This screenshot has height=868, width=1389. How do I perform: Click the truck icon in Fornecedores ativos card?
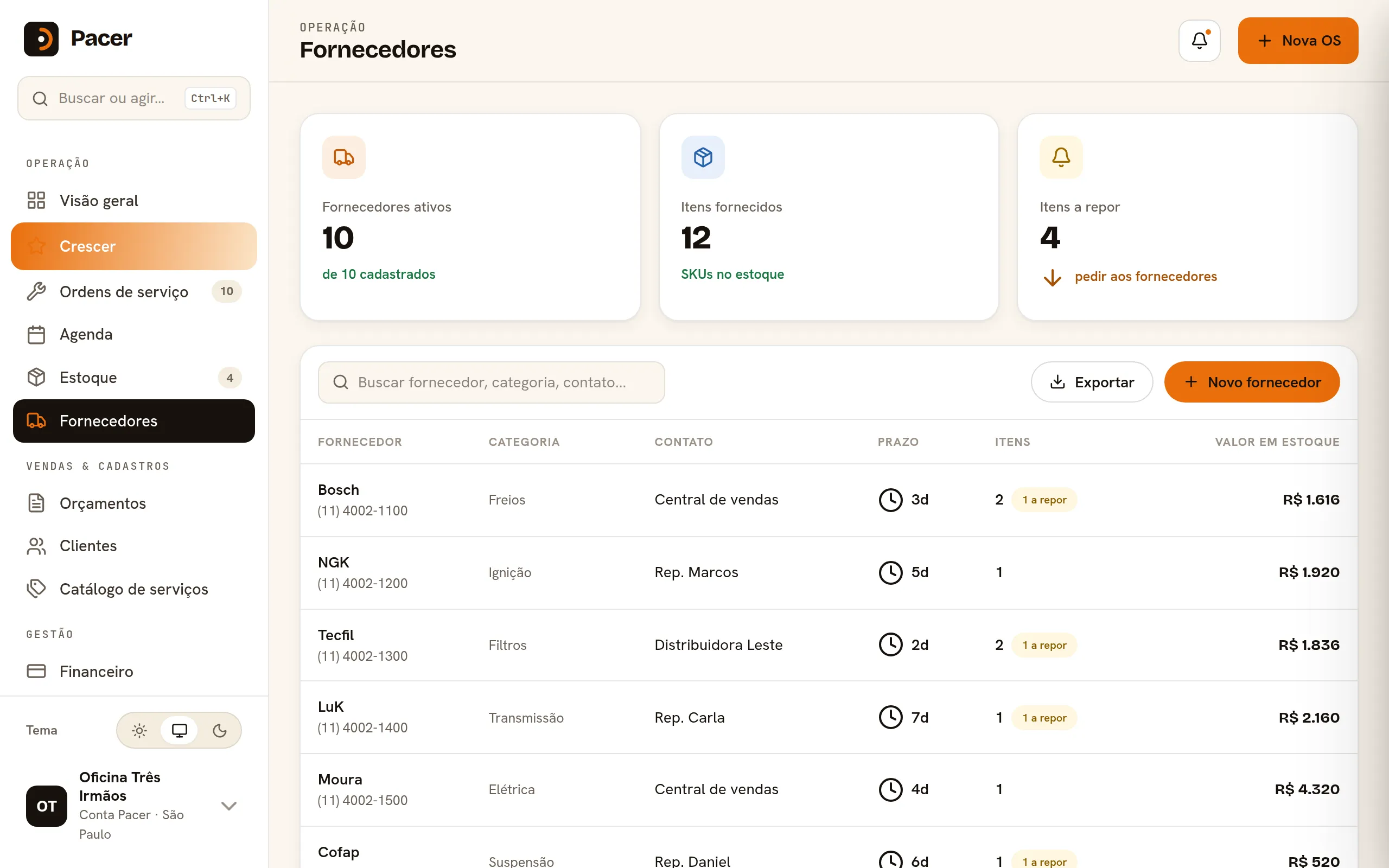click(x=344, y=157)
